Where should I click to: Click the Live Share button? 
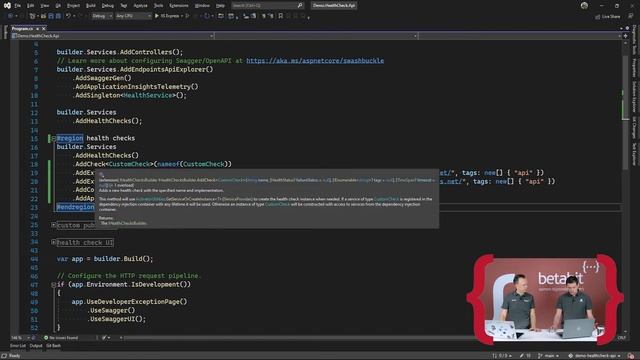(608, 17)
